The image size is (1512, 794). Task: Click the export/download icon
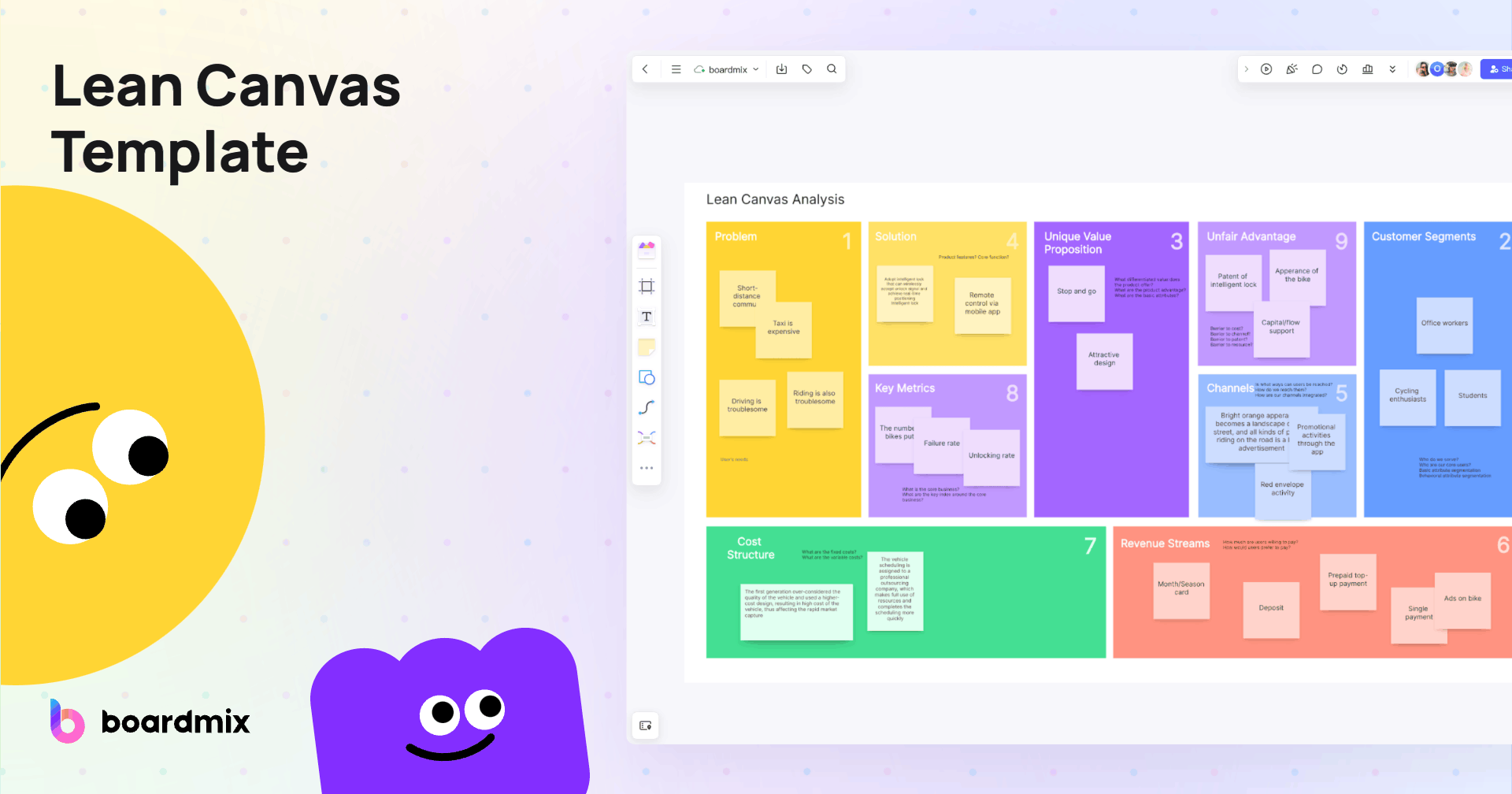point(781,69)
